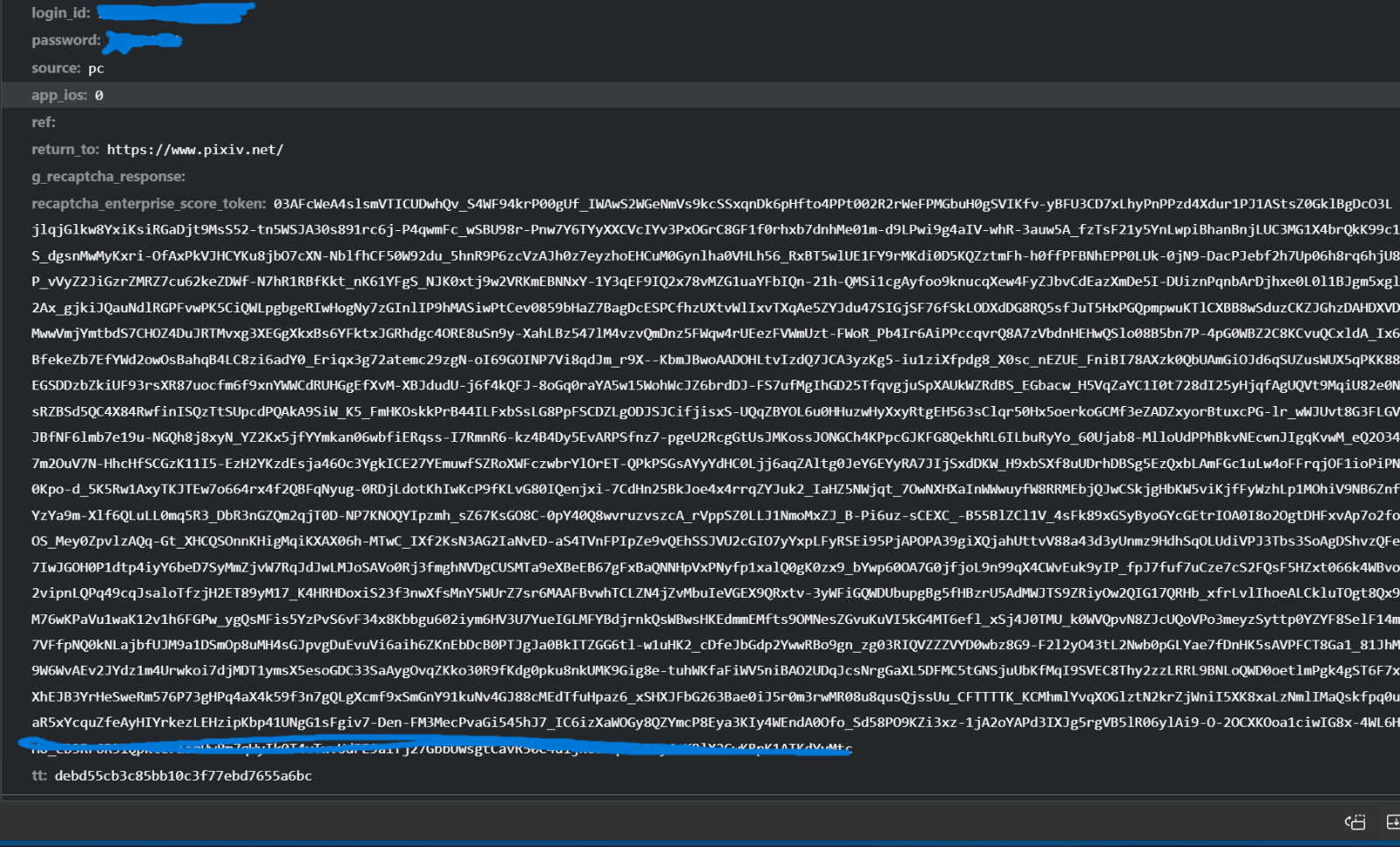
Task: Click the password field label
Action: (66, 40)
